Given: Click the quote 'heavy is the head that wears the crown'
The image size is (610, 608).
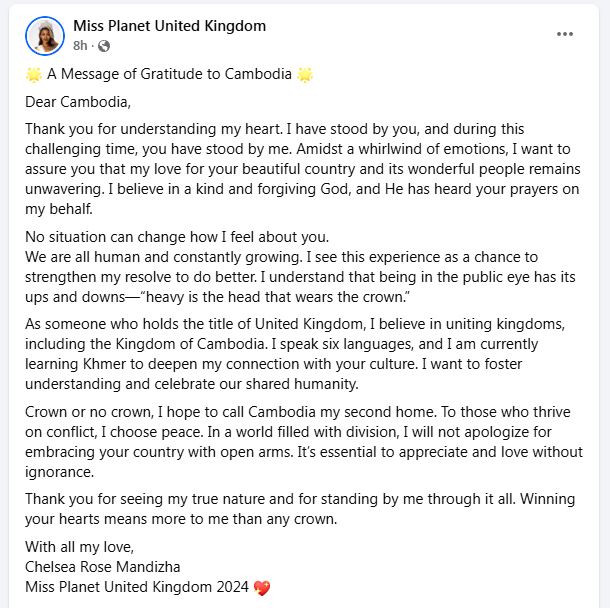Looking at the screenshot, I should point(275,297).
